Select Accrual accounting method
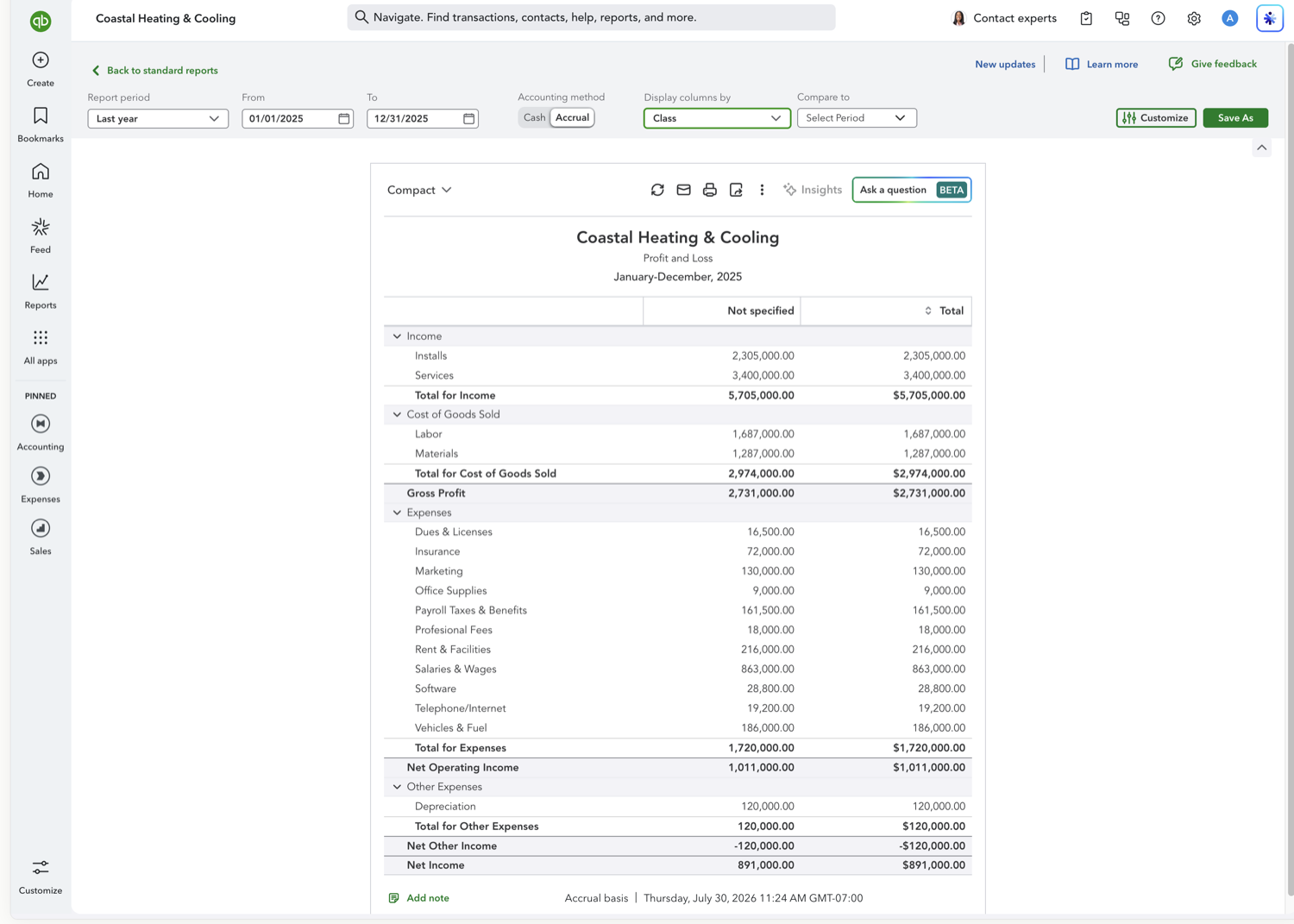The image size is (1294, 924). click(572, 117)
